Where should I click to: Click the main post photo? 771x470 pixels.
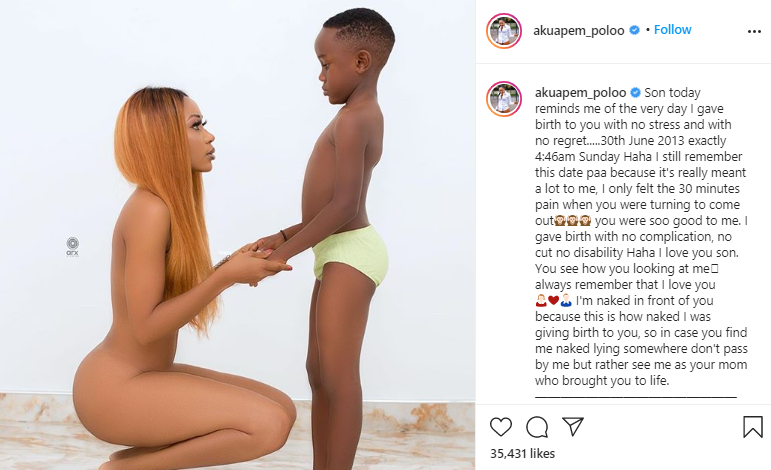point(237,235)
